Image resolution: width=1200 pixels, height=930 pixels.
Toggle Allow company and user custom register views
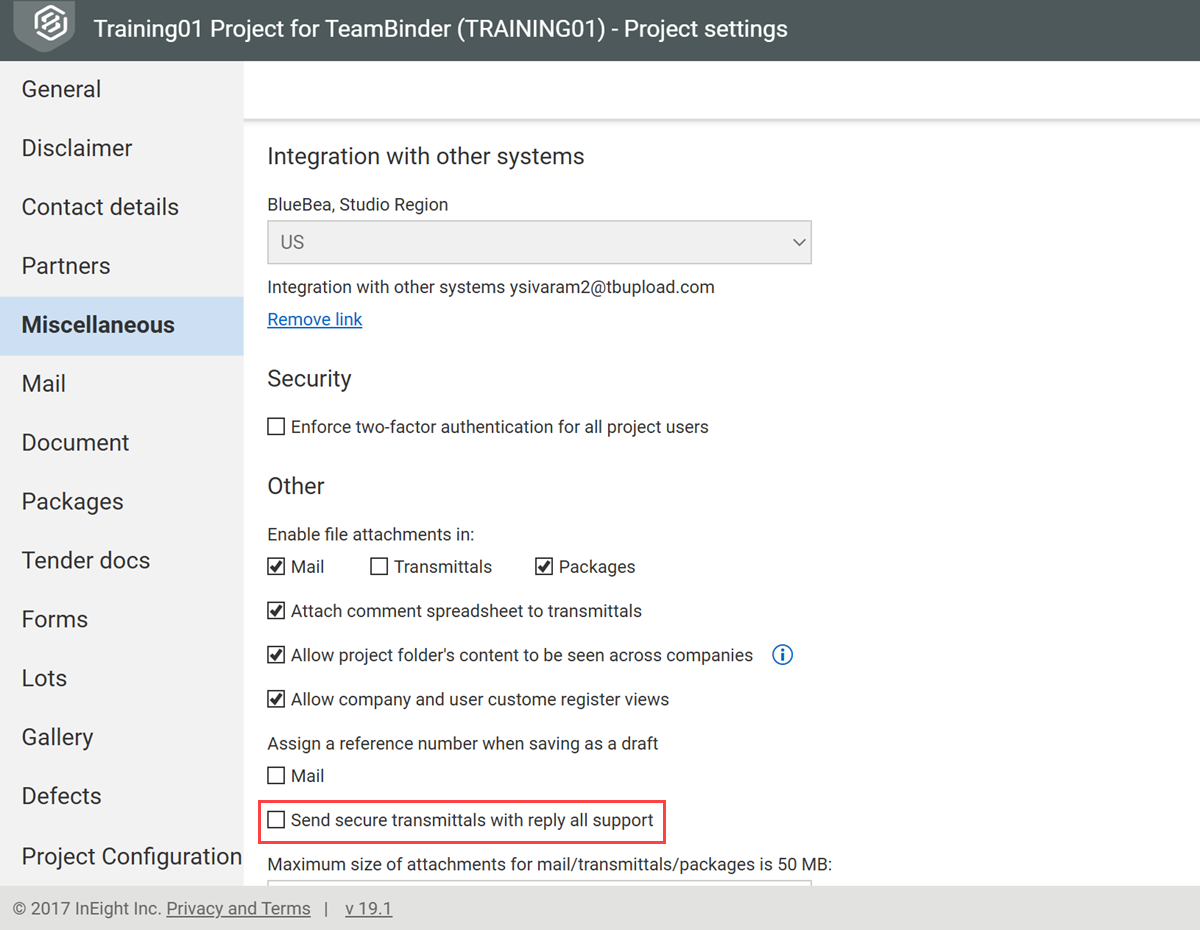276,699
